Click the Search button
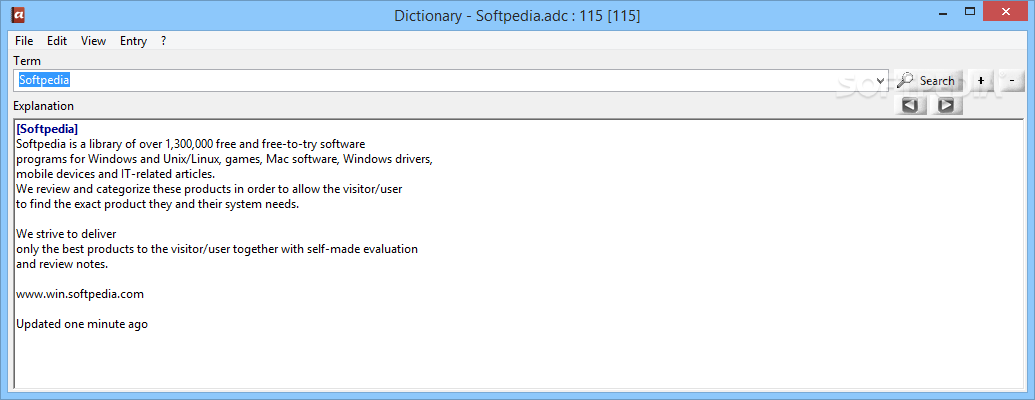 [927, 81]
